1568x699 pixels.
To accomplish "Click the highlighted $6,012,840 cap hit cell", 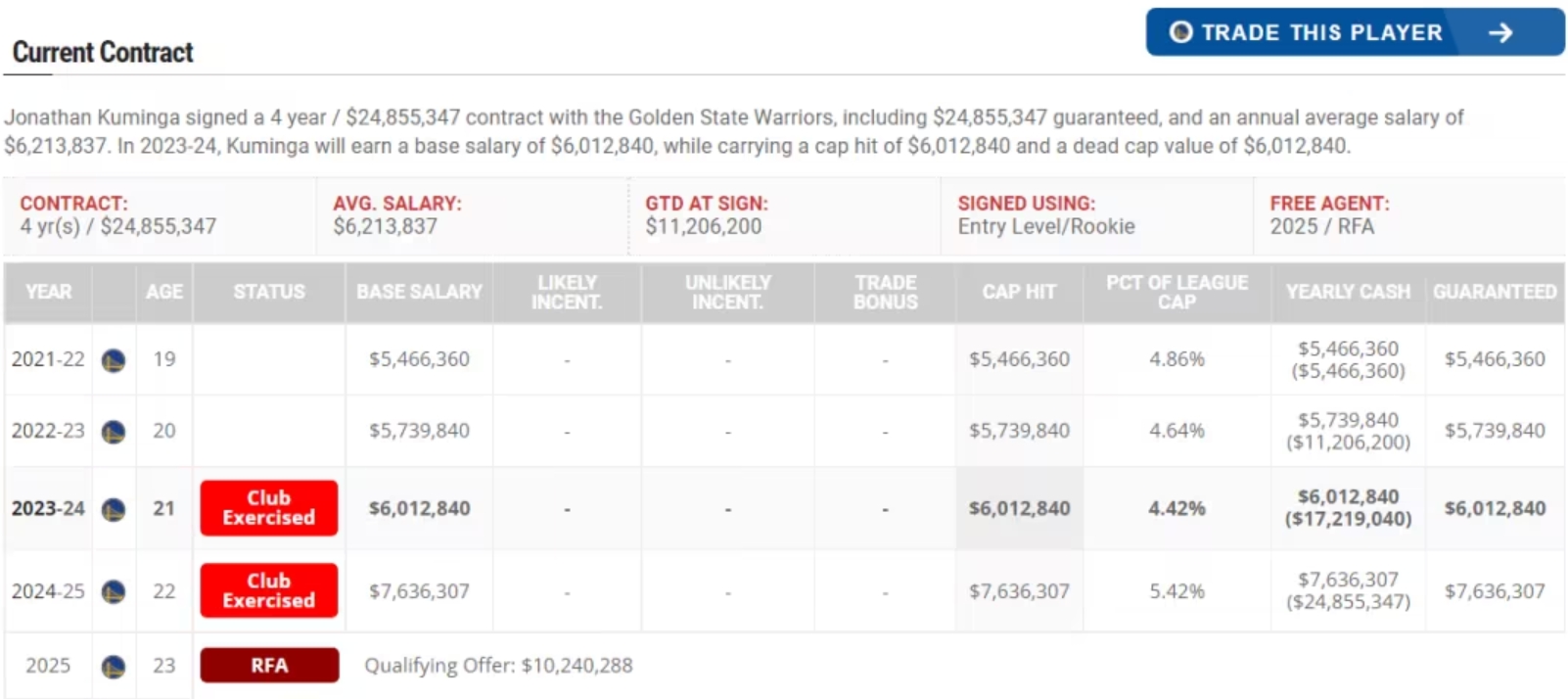I will [1019, 508].
